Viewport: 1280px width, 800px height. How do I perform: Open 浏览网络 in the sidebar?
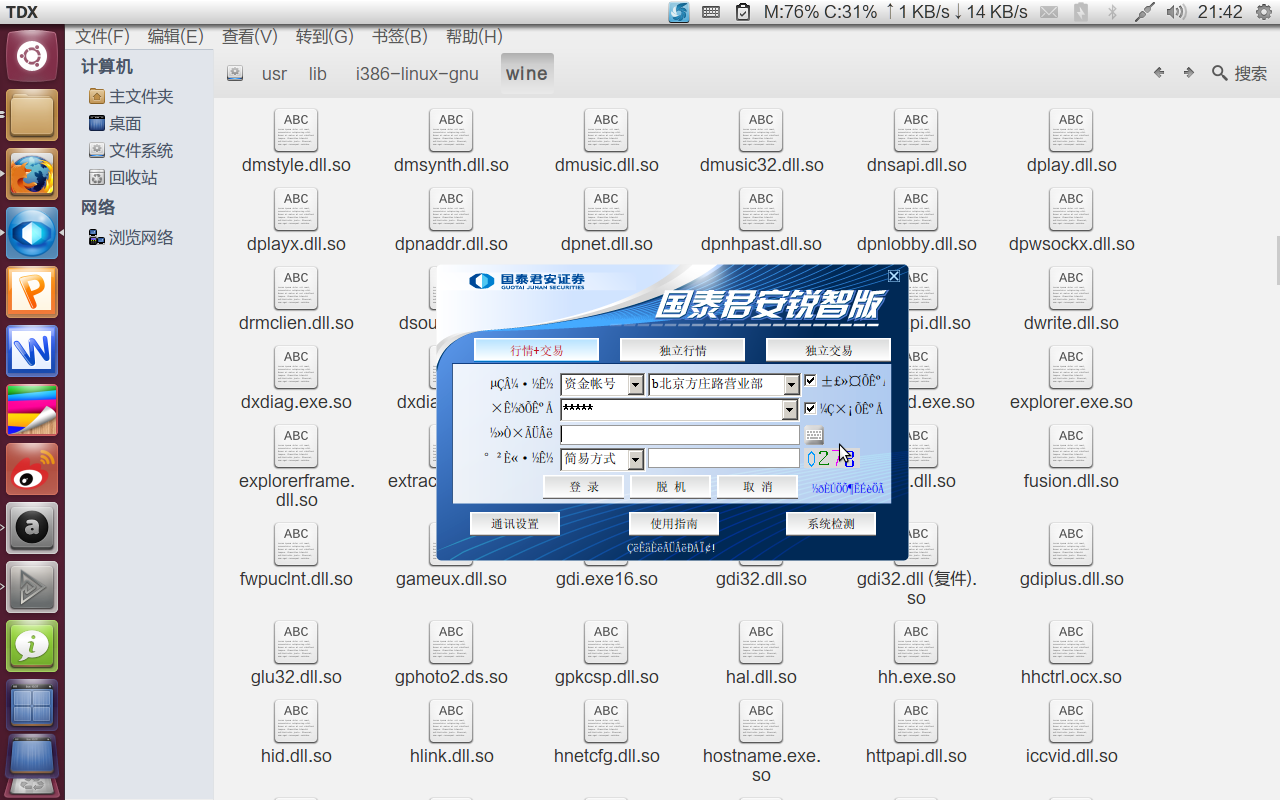tap(131, 237)
